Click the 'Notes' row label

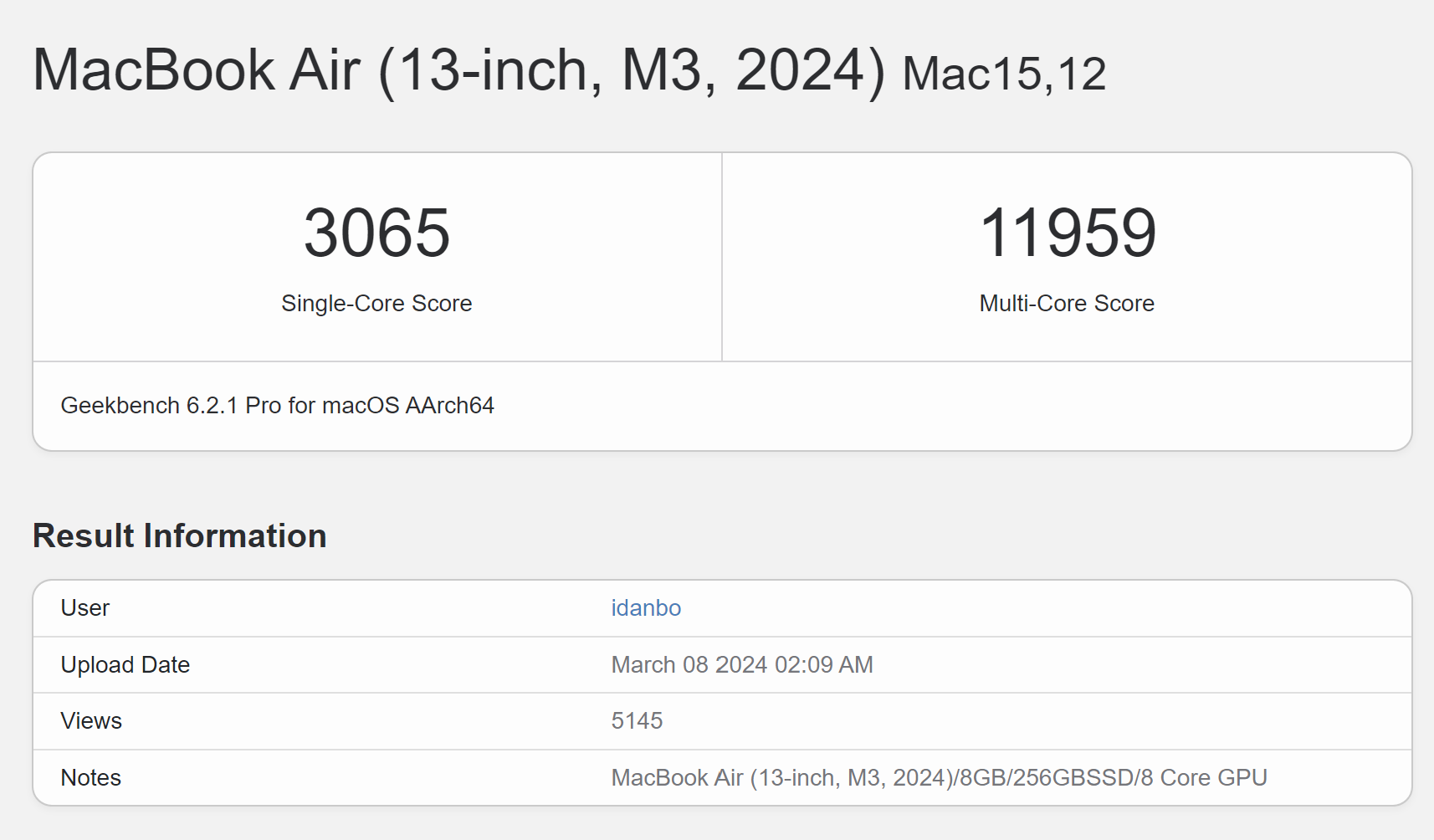[x=91, y=778]
